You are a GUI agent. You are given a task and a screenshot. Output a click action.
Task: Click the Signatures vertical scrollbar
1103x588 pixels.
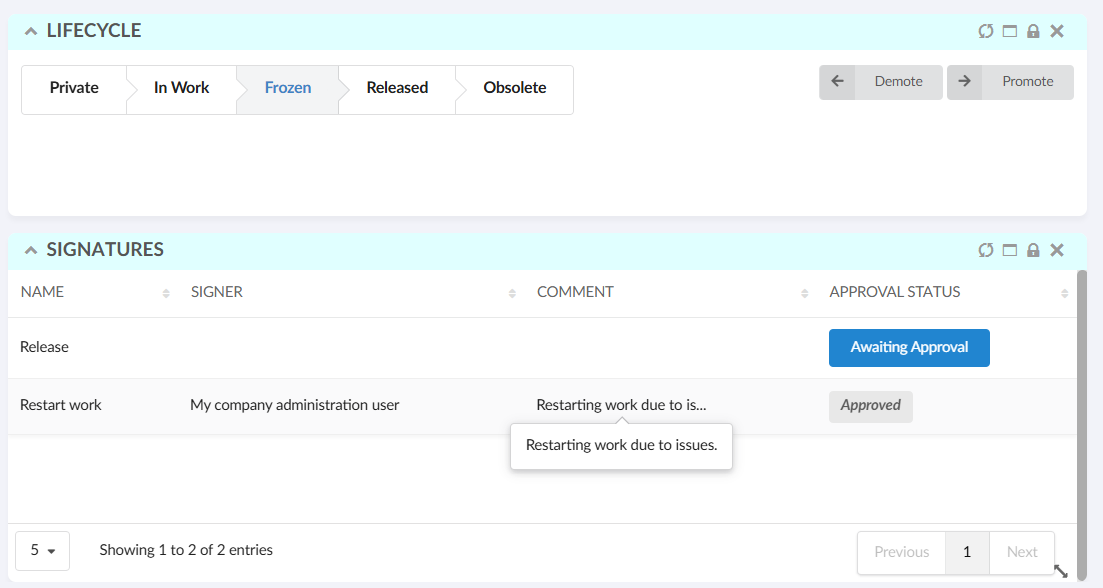coord(1081,400)
